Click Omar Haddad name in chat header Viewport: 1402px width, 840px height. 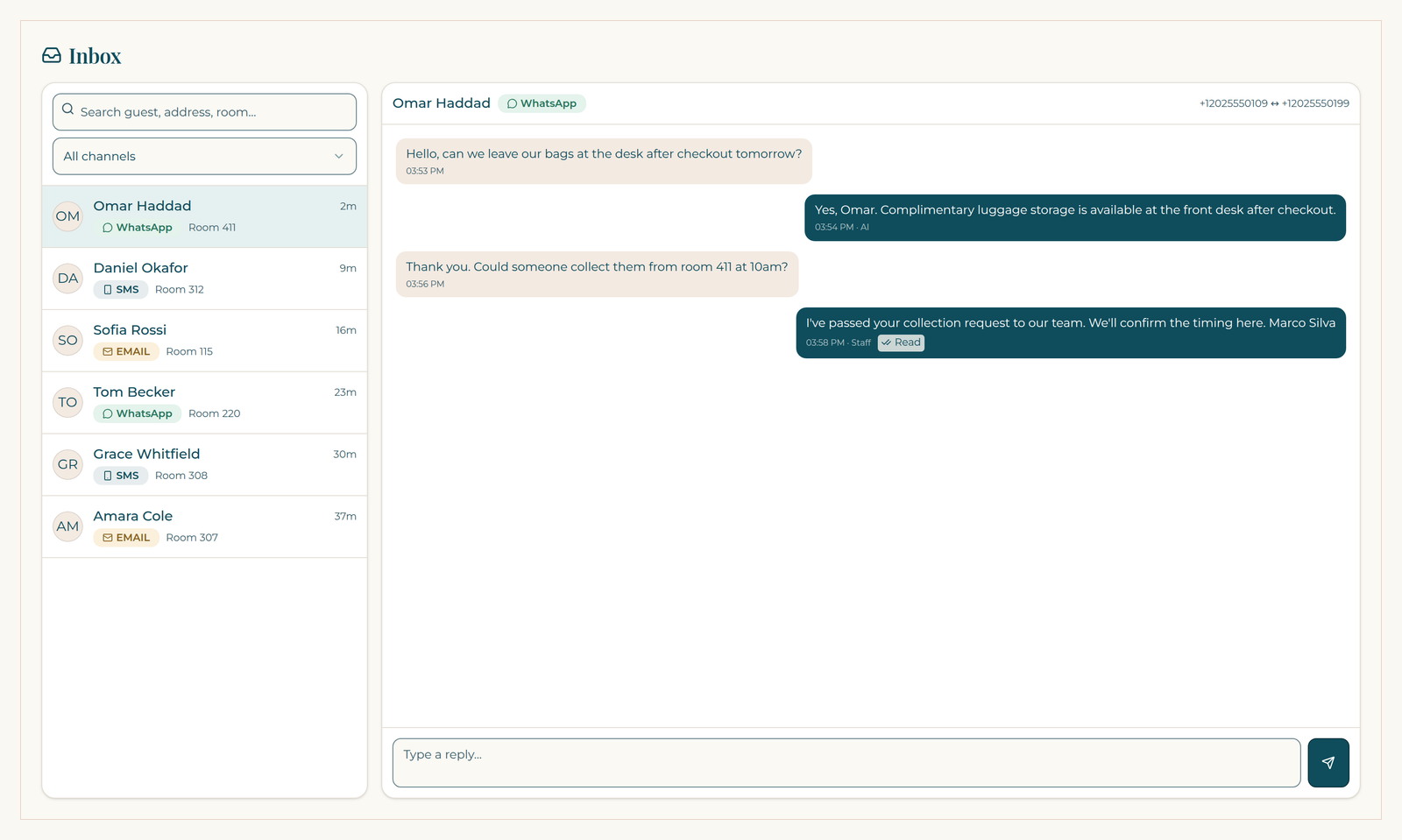tap(442, 103)
